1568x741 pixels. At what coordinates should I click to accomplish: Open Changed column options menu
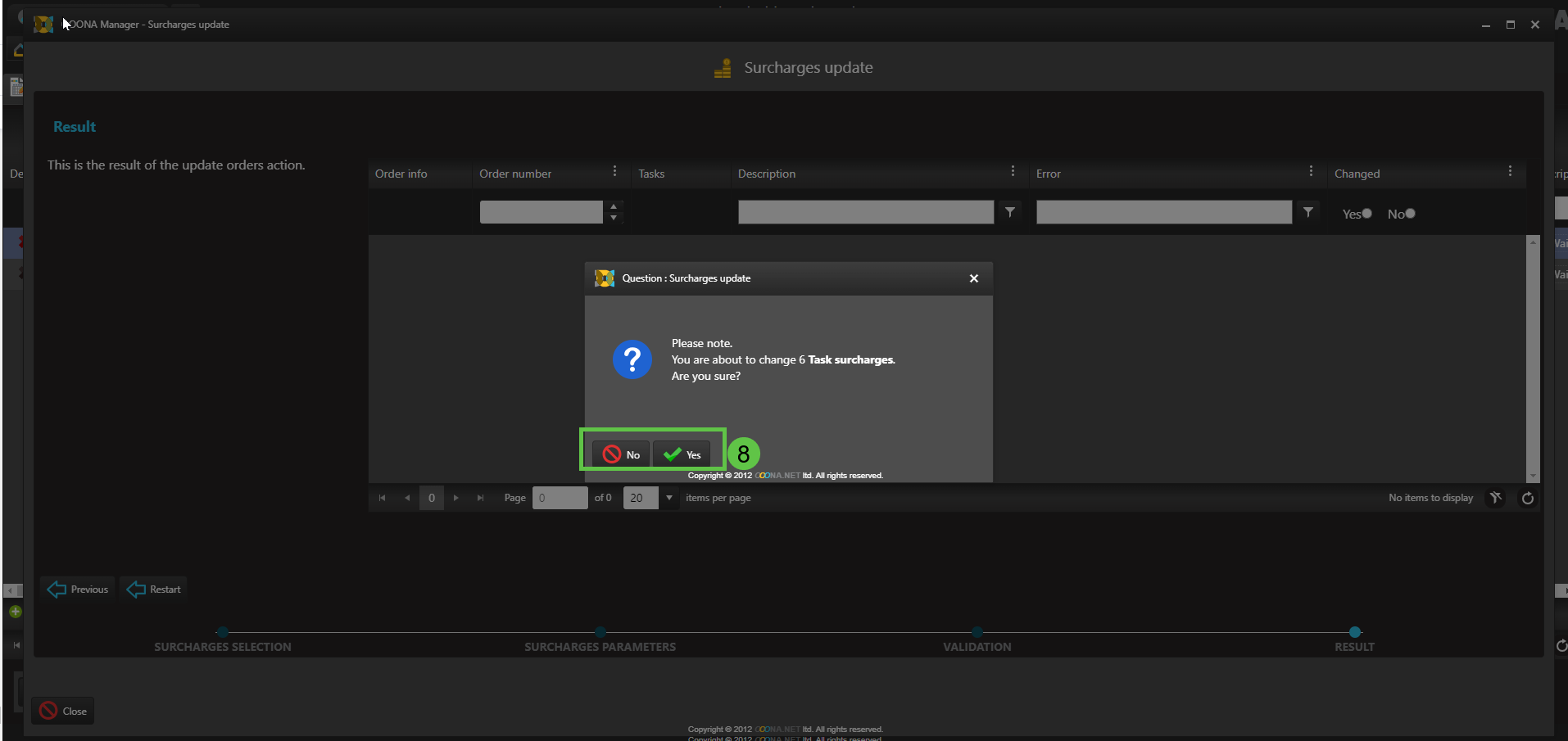click(x=1510, y=171)
